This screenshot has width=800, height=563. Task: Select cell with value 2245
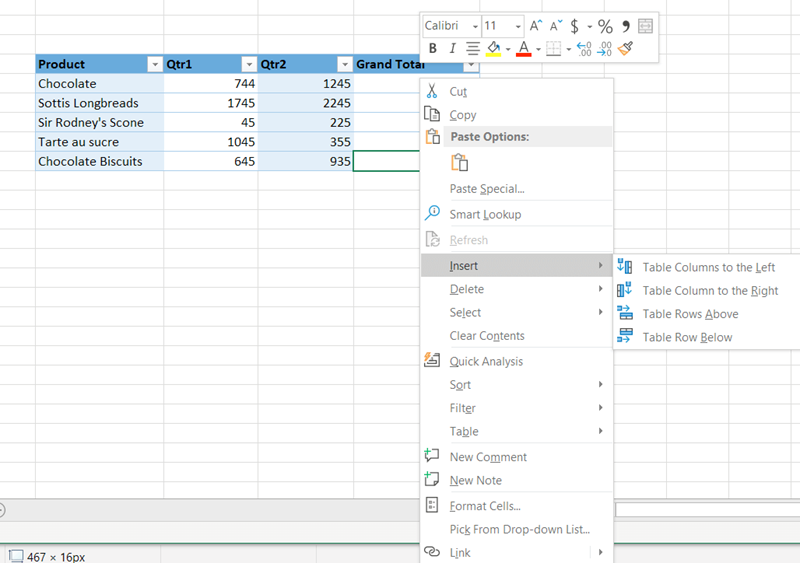(306, 103)
